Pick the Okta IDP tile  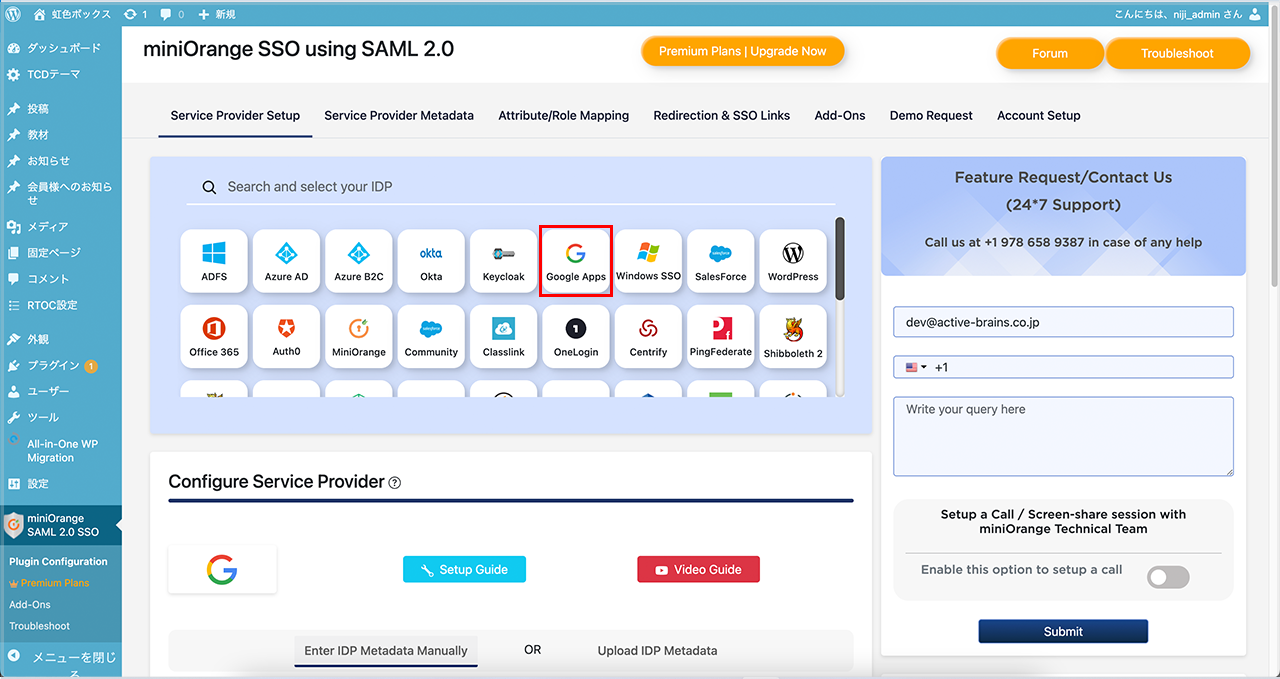tap(431, 261)
